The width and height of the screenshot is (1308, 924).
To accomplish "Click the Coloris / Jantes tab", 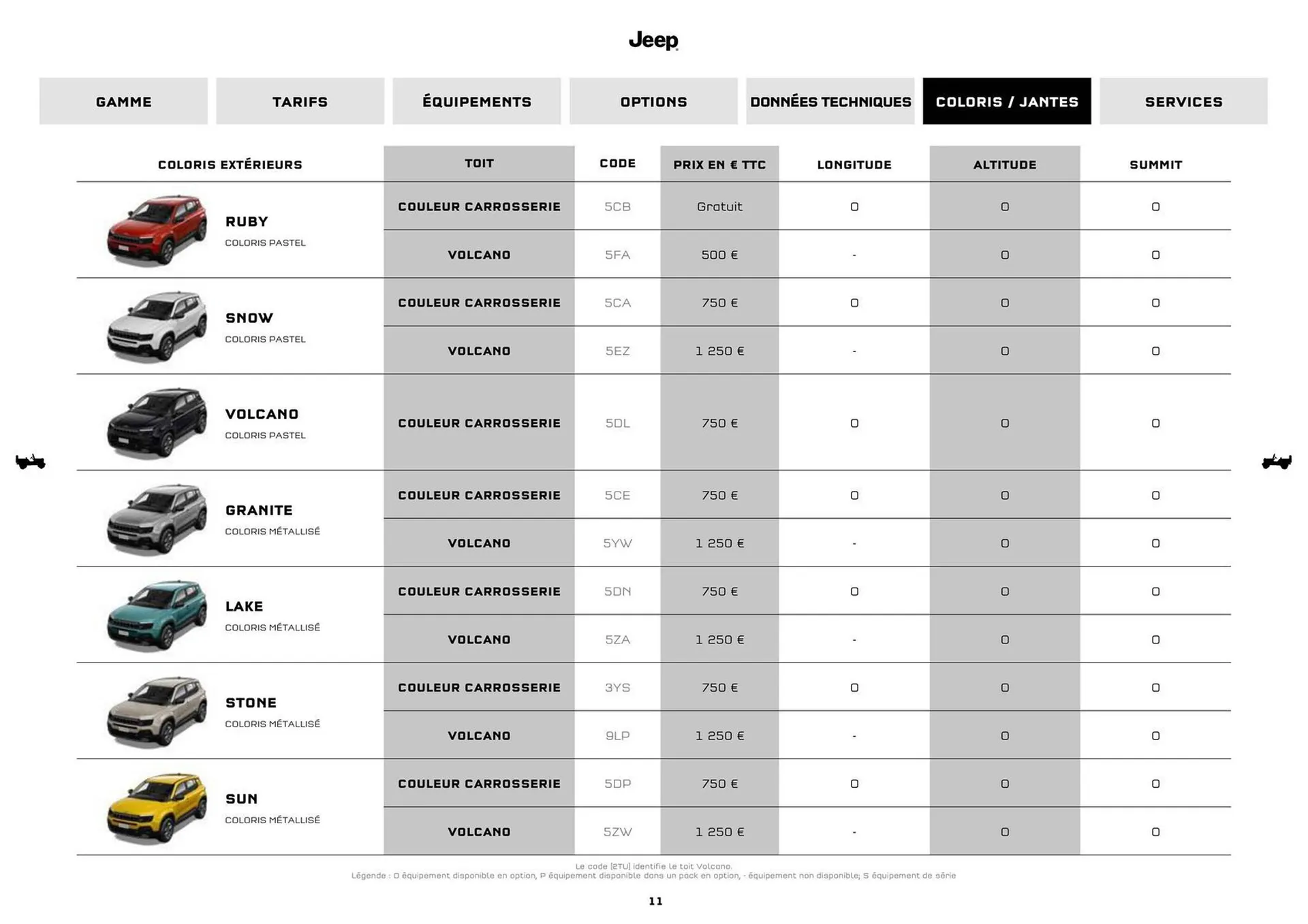I will click(x=1006, y=101).
